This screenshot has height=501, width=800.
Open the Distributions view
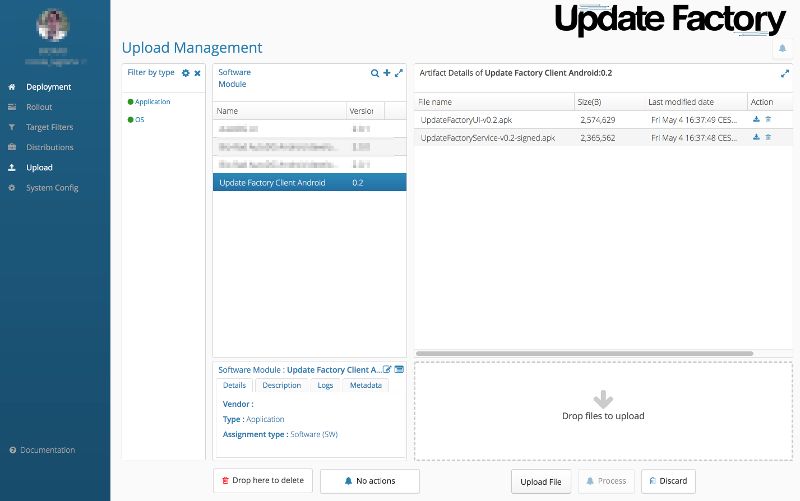pos(50,147)
